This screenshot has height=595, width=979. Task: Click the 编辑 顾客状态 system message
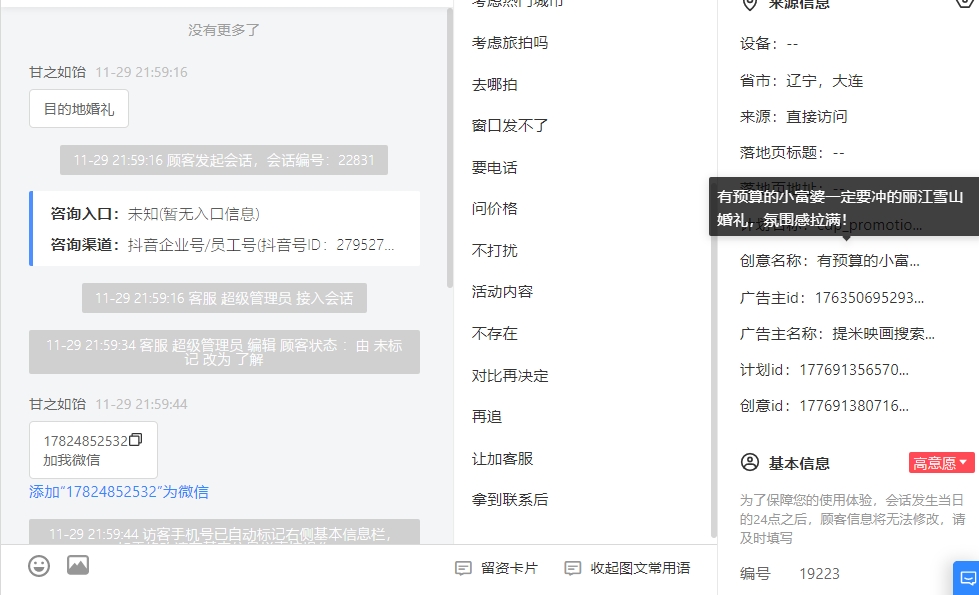point(224,352)
